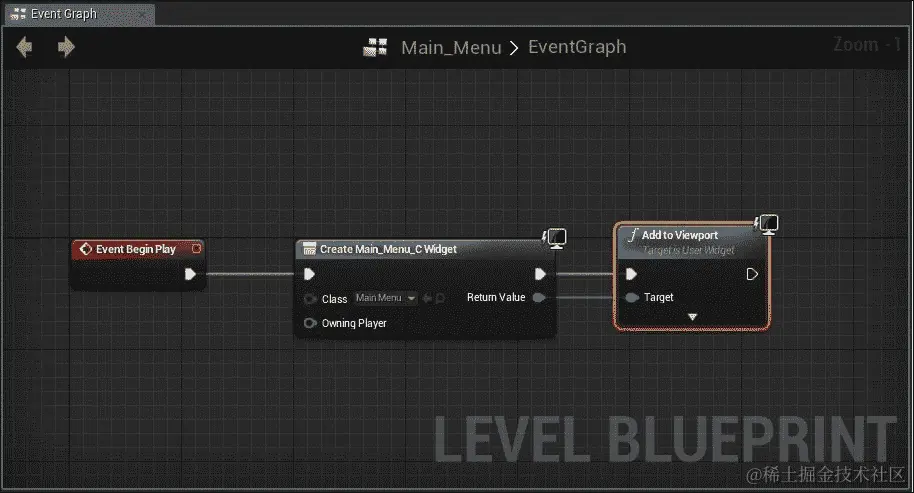Click the Return Value output pin
This screenshot has height=493, width=914.
click(x=539, y=298)
